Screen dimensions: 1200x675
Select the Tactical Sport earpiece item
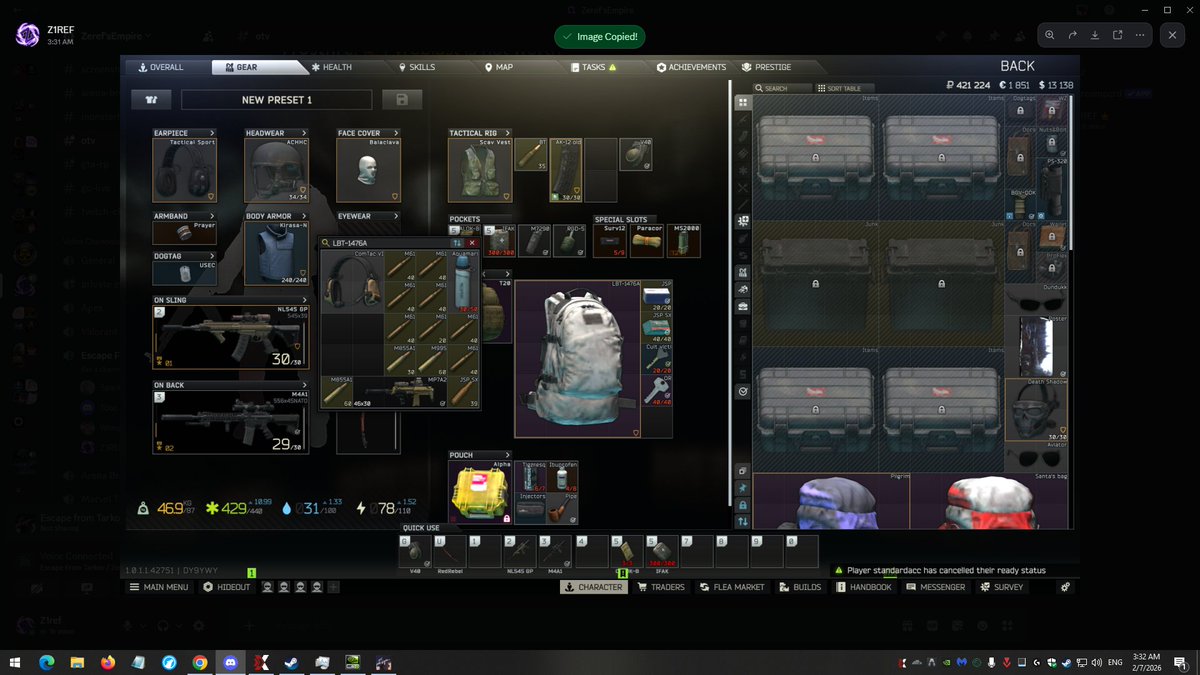184,169
